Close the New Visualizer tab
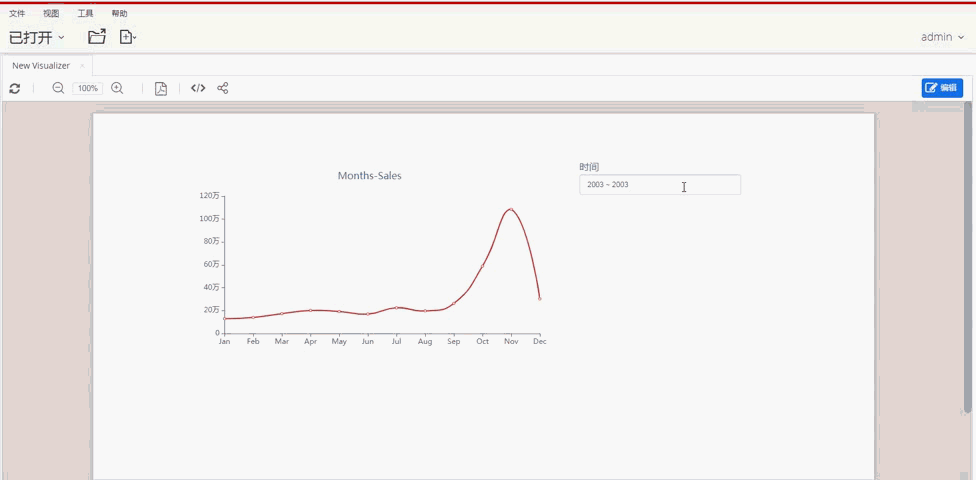The width and height of the screenshot is (976, 480). (82, 65)
